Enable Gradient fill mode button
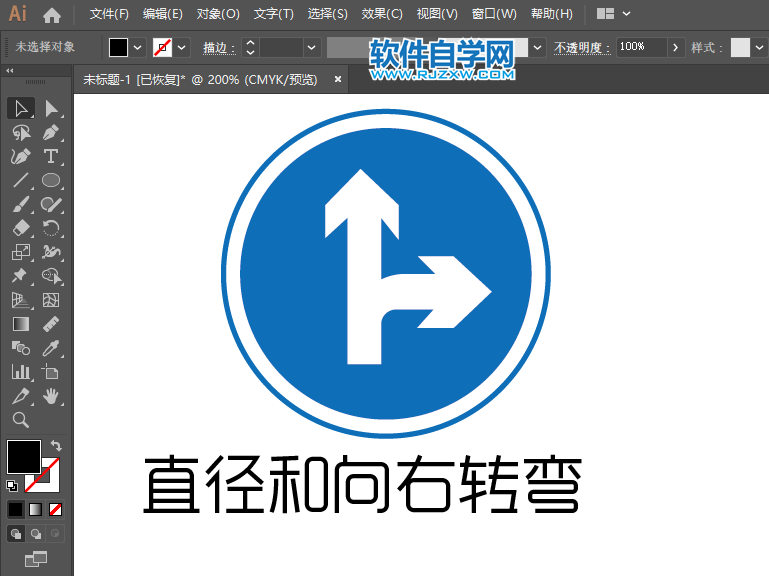Image resolution: width=769 pixels, height=576 pixels. pos(35,509)
